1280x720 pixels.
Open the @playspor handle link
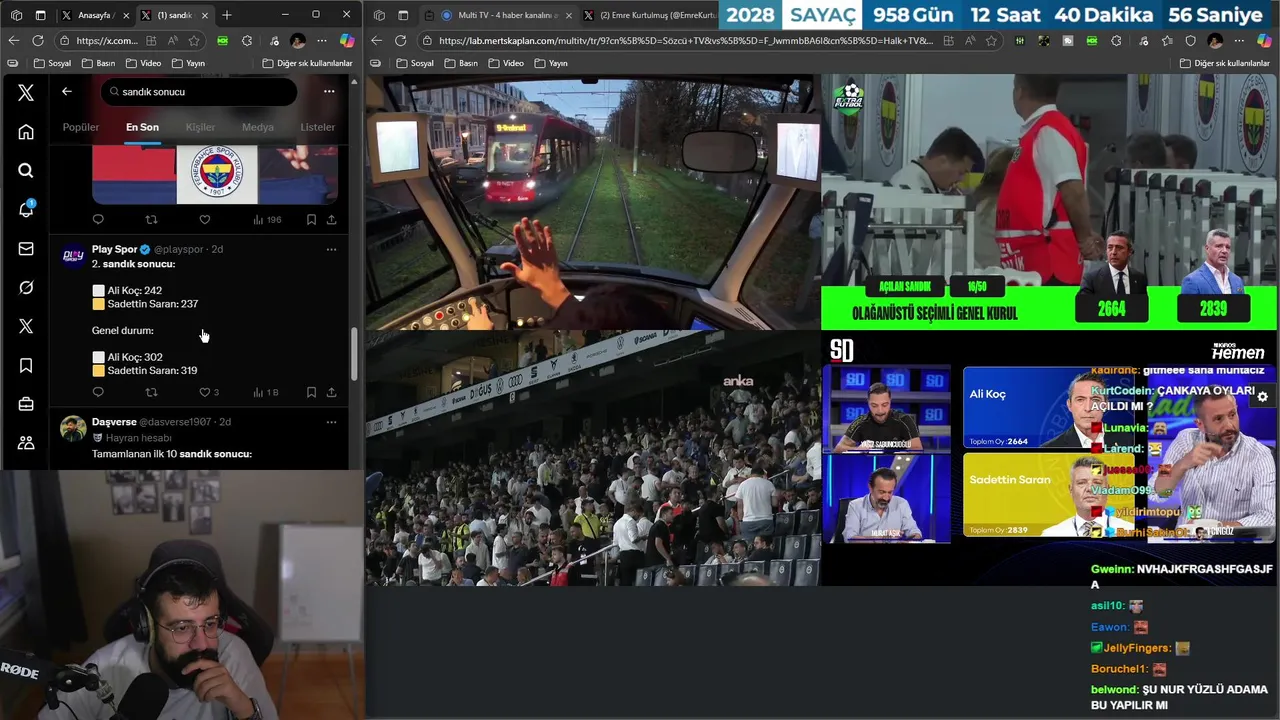tap(178, 249)
